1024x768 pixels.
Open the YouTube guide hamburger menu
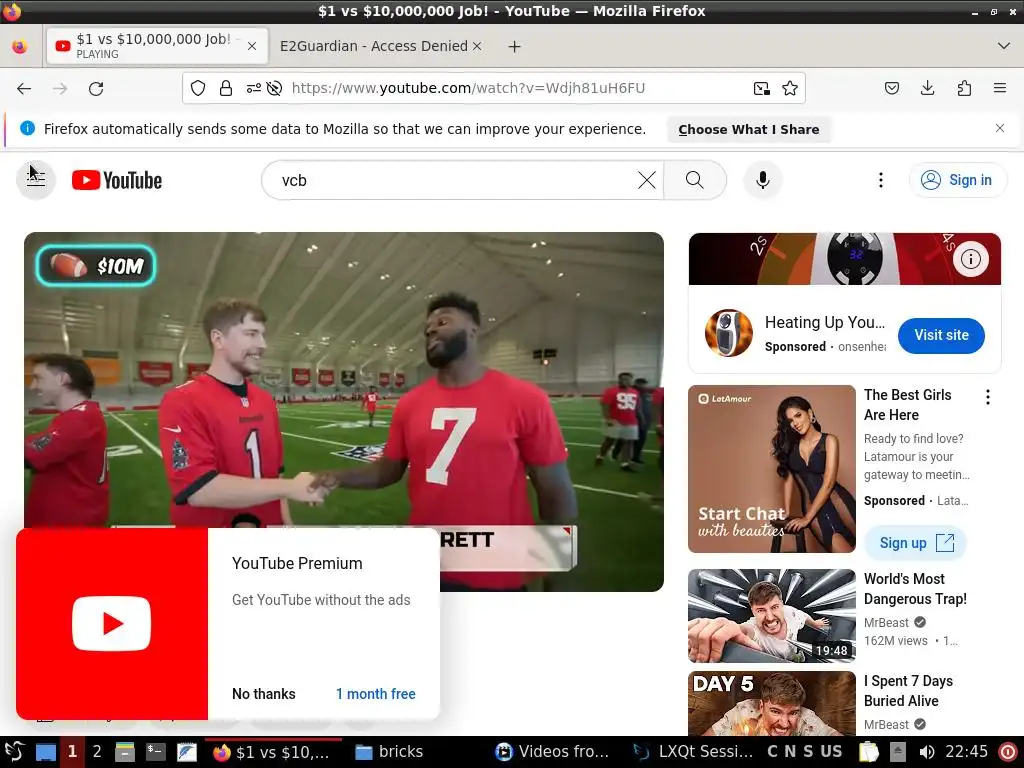coord(36,180)
